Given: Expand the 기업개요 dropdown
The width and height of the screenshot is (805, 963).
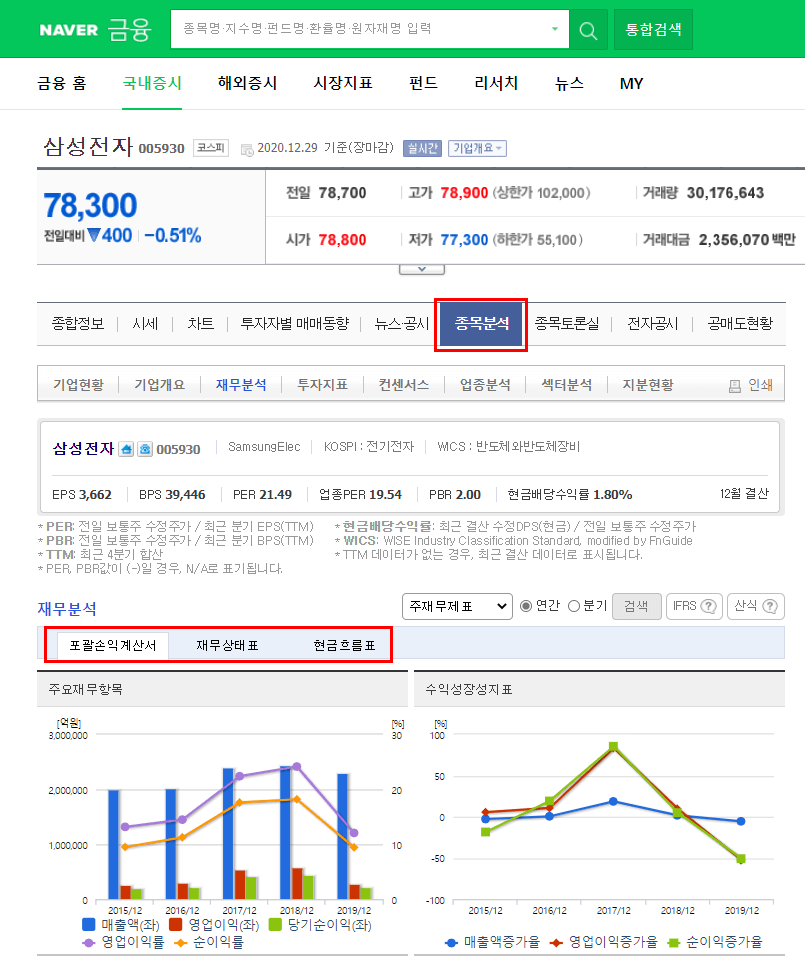Looking at the screenshot, I should point(477,148).
